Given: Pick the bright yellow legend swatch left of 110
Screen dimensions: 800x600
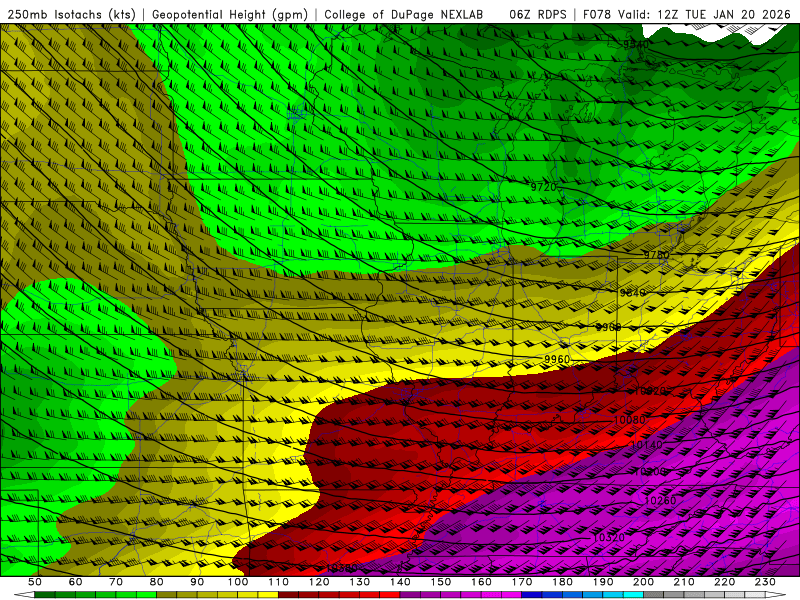Looking at the screenshot, I should [268, 595].
